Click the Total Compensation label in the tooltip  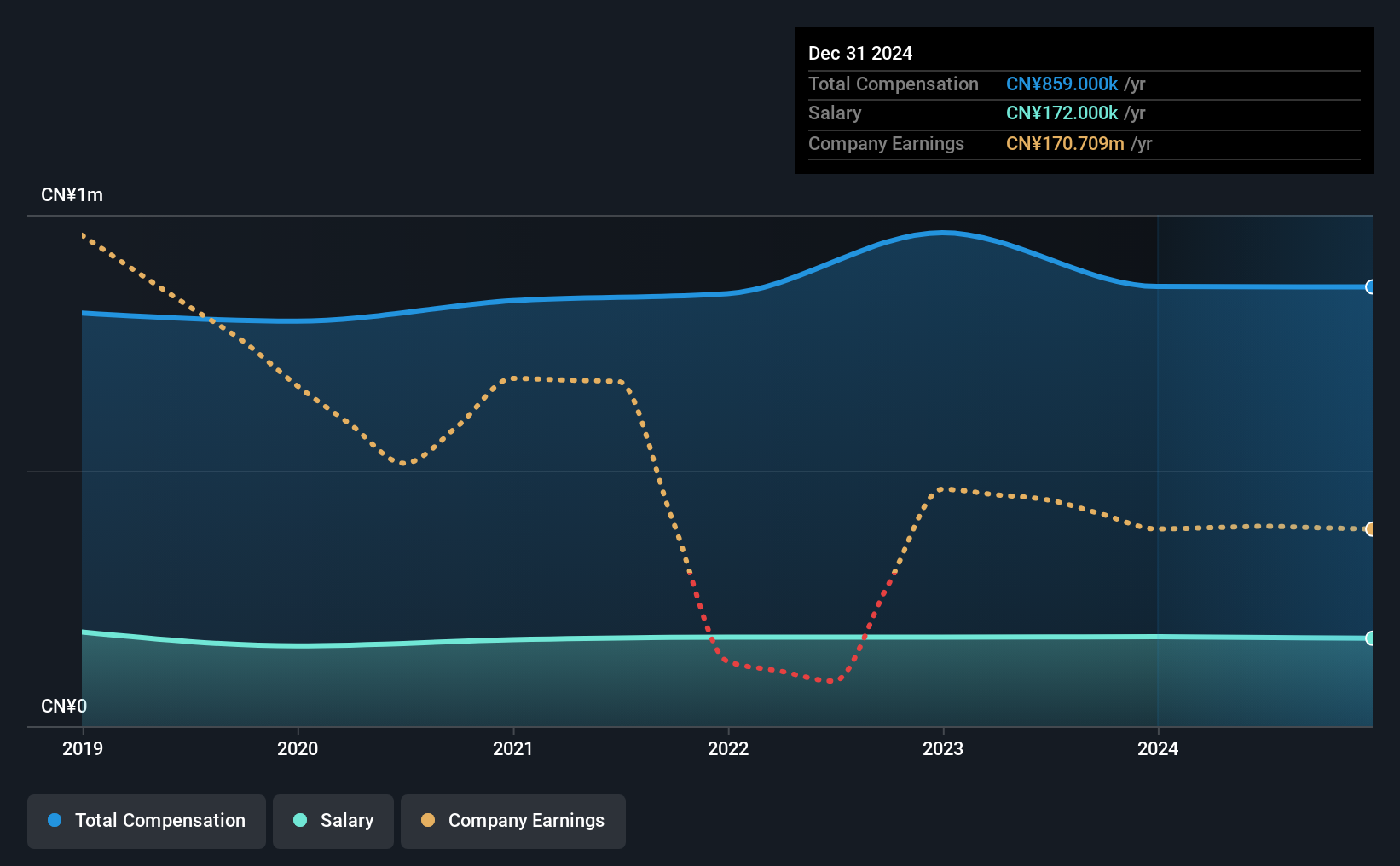coord(894,84)
